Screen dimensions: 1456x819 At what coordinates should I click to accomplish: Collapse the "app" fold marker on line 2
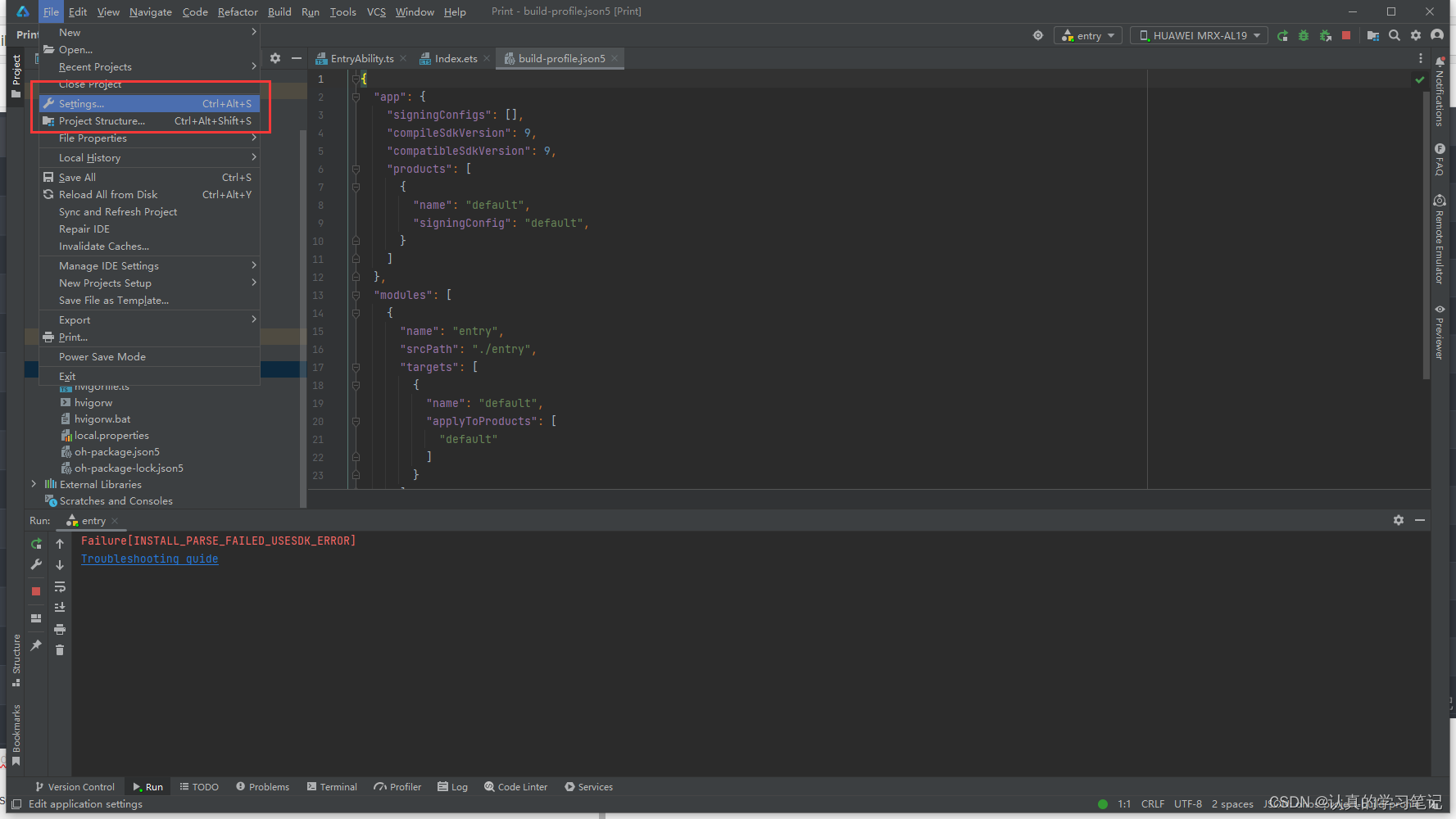[x=356, y=97]
